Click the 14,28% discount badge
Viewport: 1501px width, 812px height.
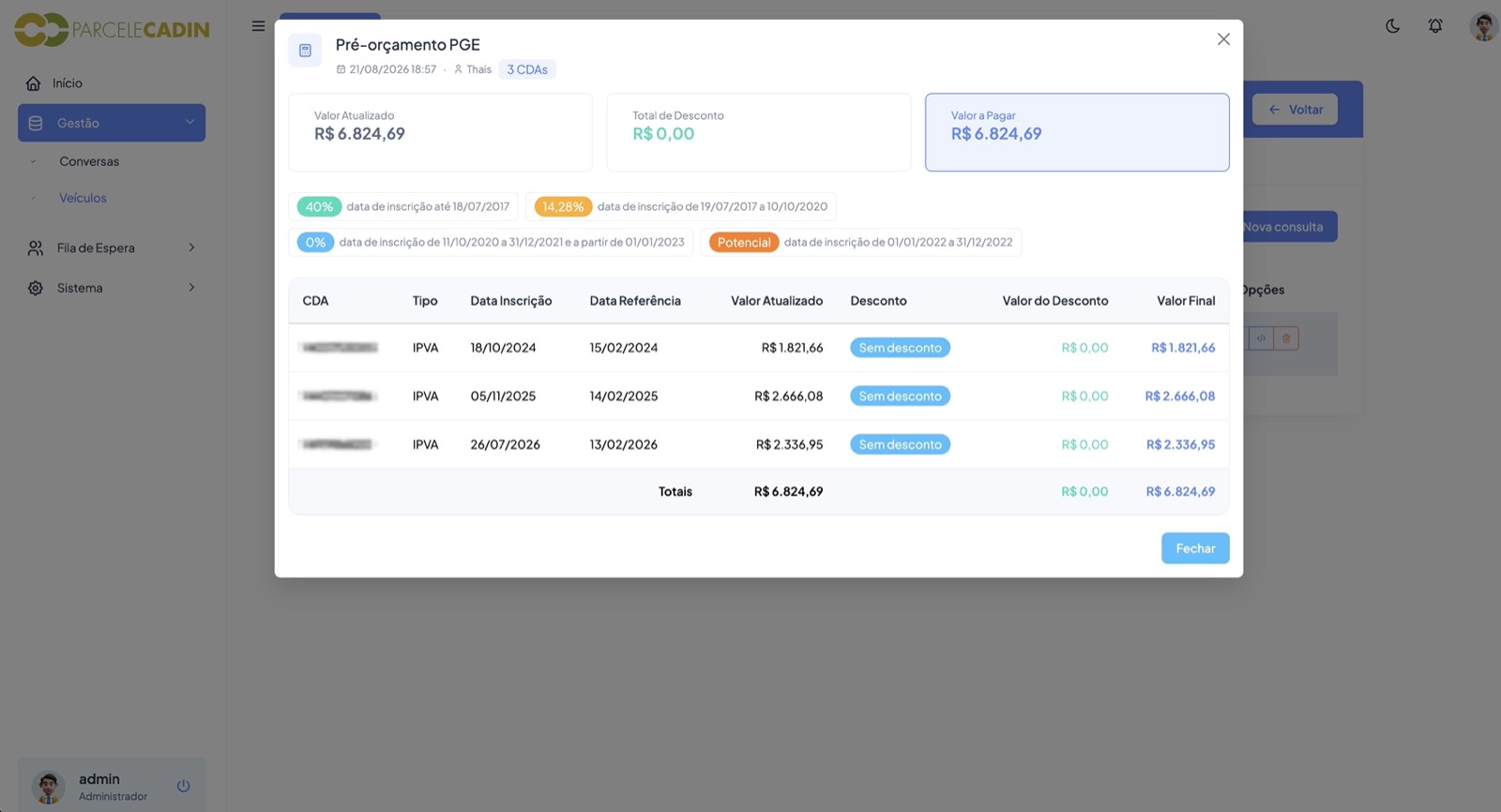coord(563,206)
